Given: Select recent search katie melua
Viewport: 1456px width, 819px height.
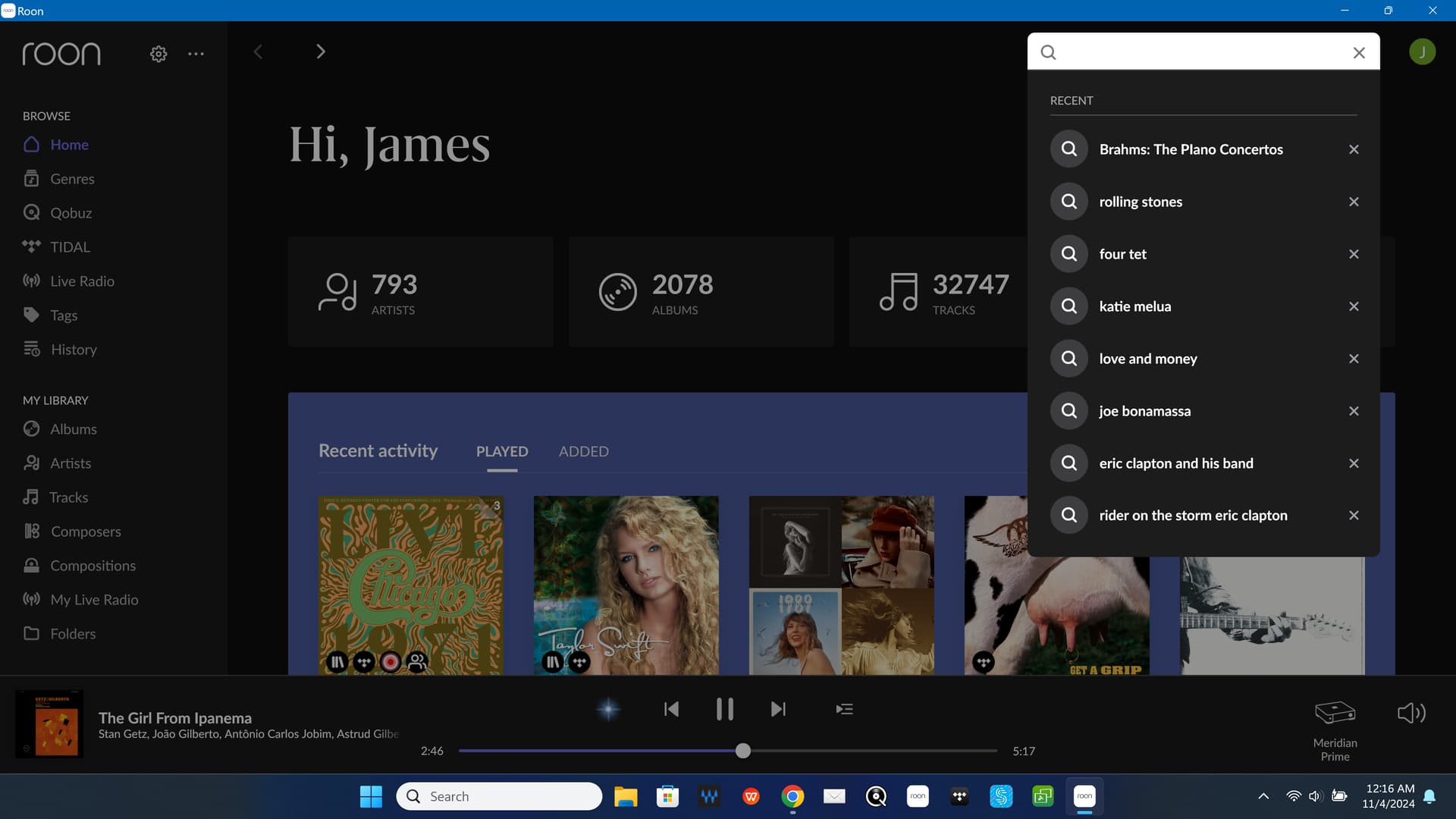Looking at the screenshot, I should click(x=1134, y=306).
